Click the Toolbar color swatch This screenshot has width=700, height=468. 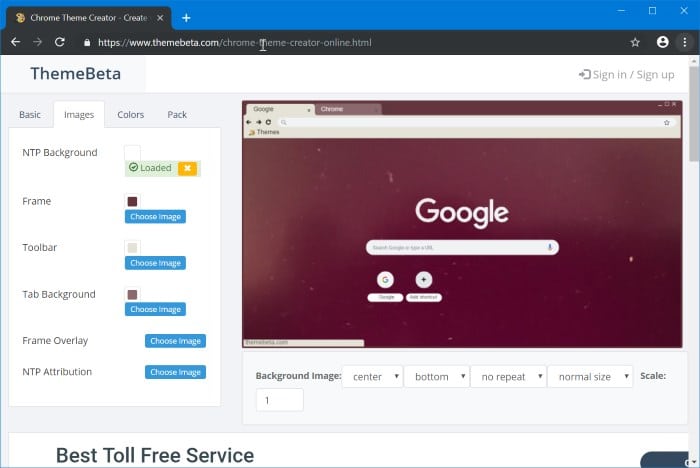click(132, 247)
